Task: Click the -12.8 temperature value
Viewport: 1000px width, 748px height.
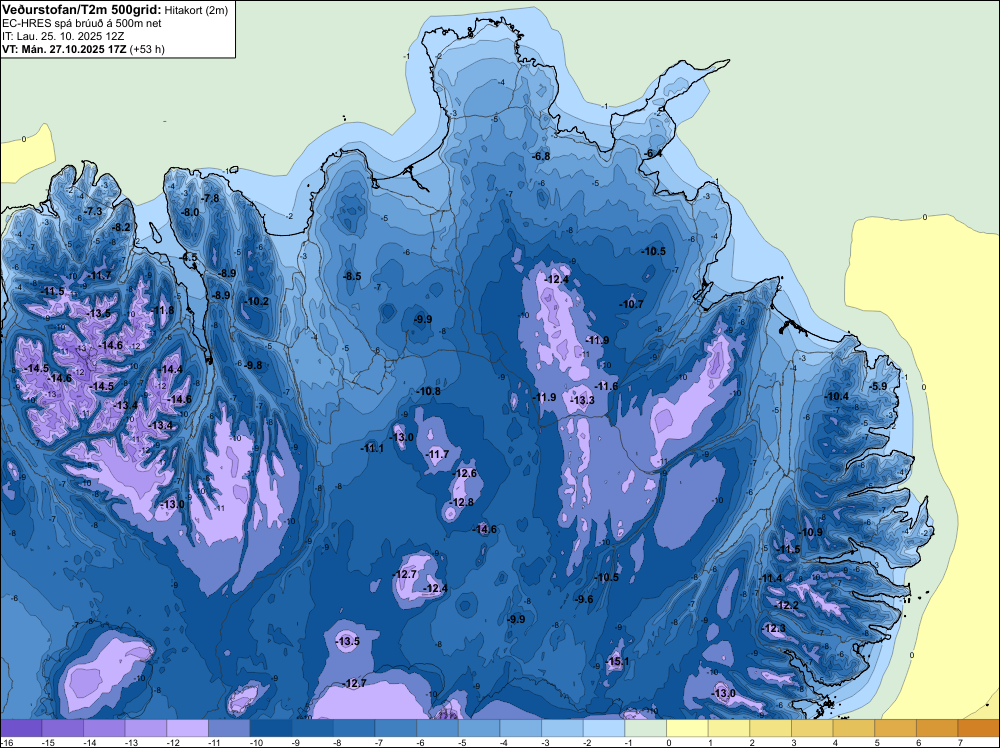Action: pyautogui.click(x=462, y=502)
